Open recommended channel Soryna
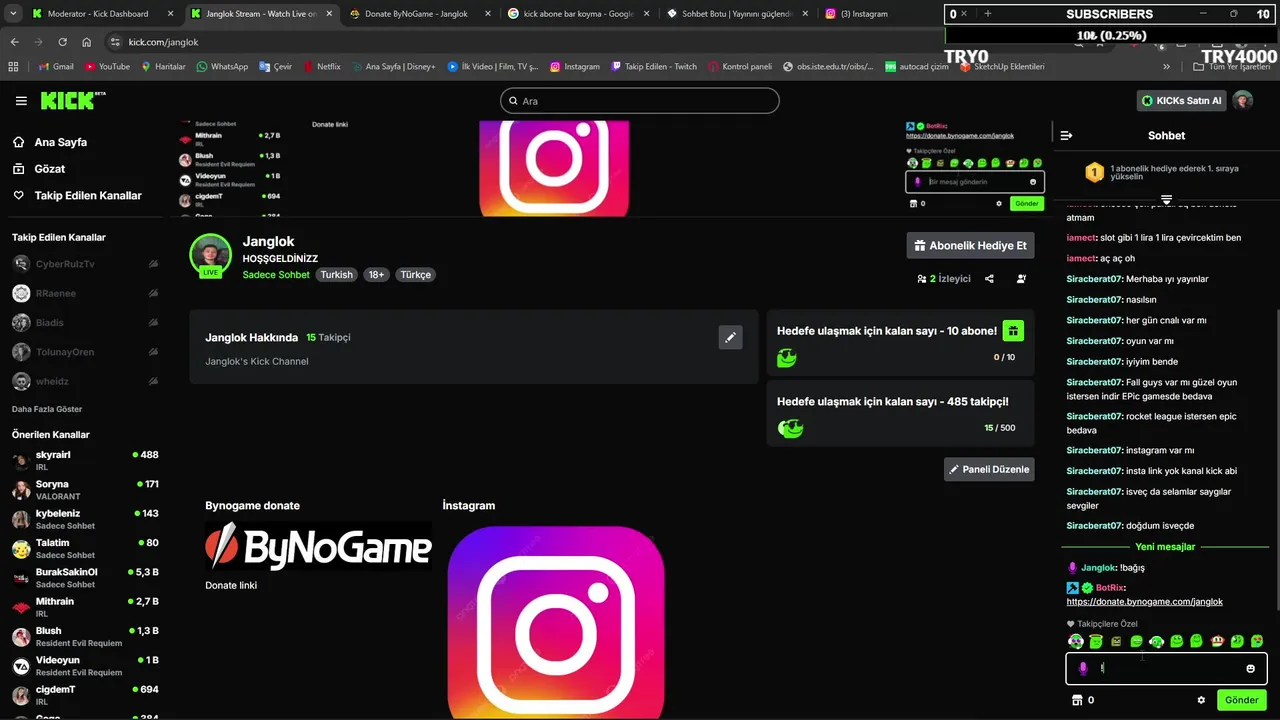 pyautogui.click(x=85, y=490)
